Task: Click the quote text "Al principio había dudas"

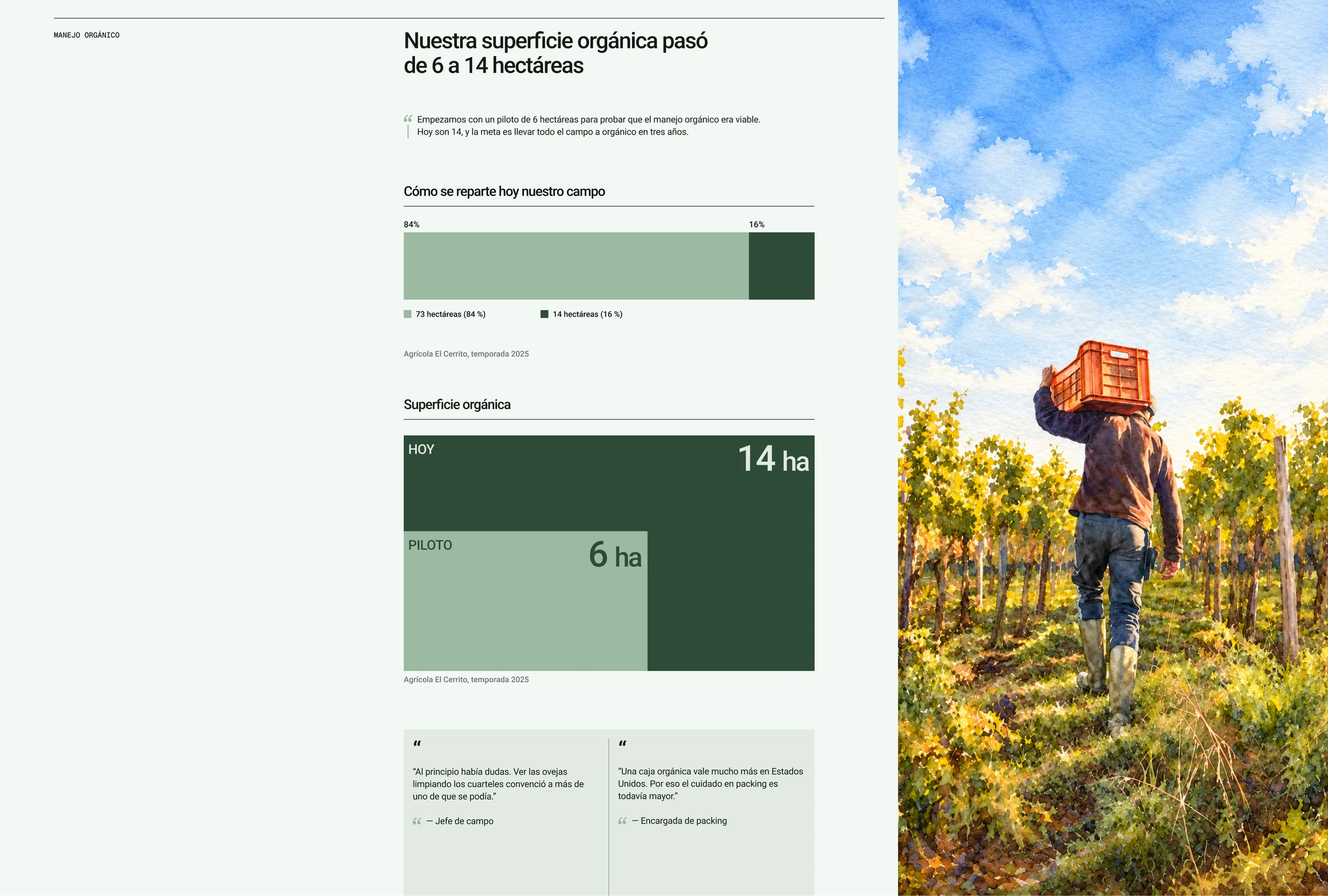Action: coord(499,784)
